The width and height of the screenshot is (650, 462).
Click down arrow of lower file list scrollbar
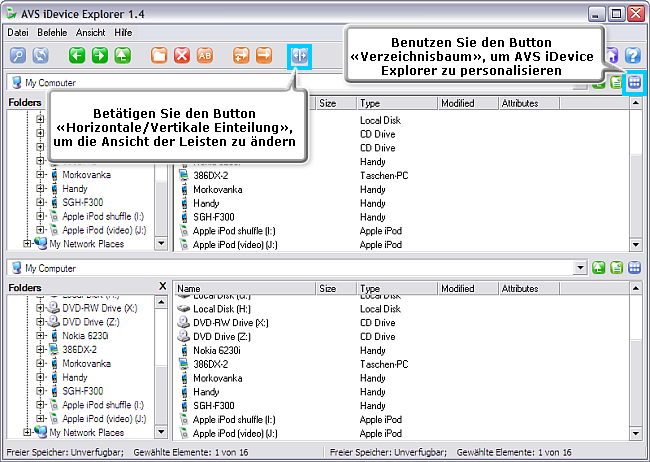pyautogui.click(x=635, y=433)
